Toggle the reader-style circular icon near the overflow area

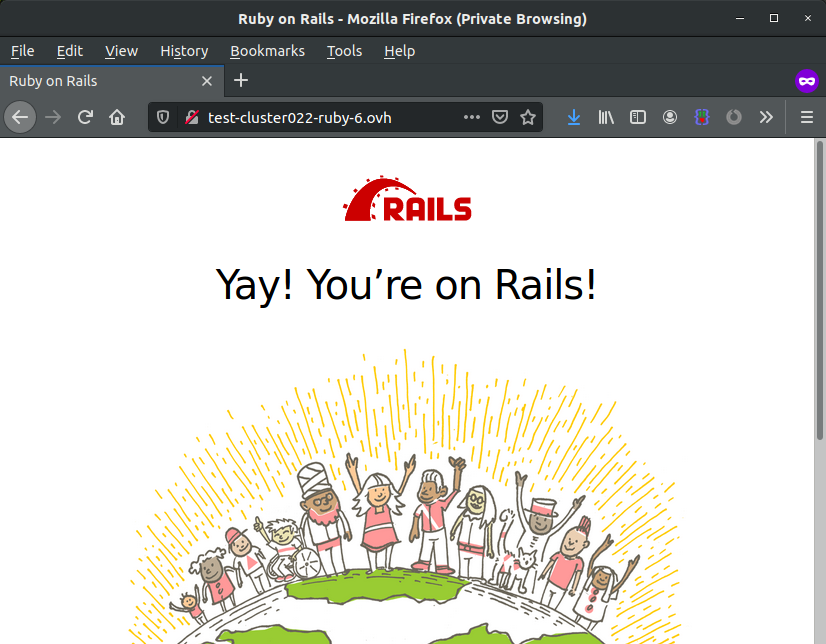point(733,117)
